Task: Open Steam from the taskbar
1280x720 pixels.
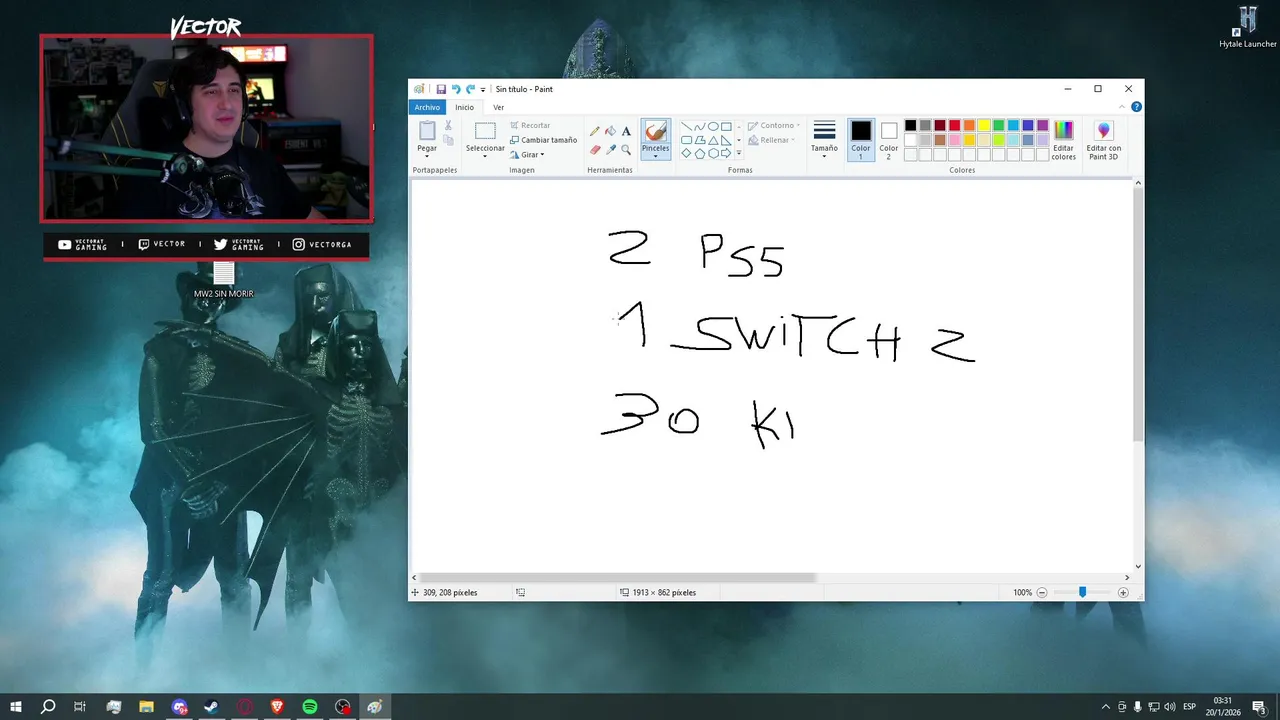Action: click(x=212, y=707)
